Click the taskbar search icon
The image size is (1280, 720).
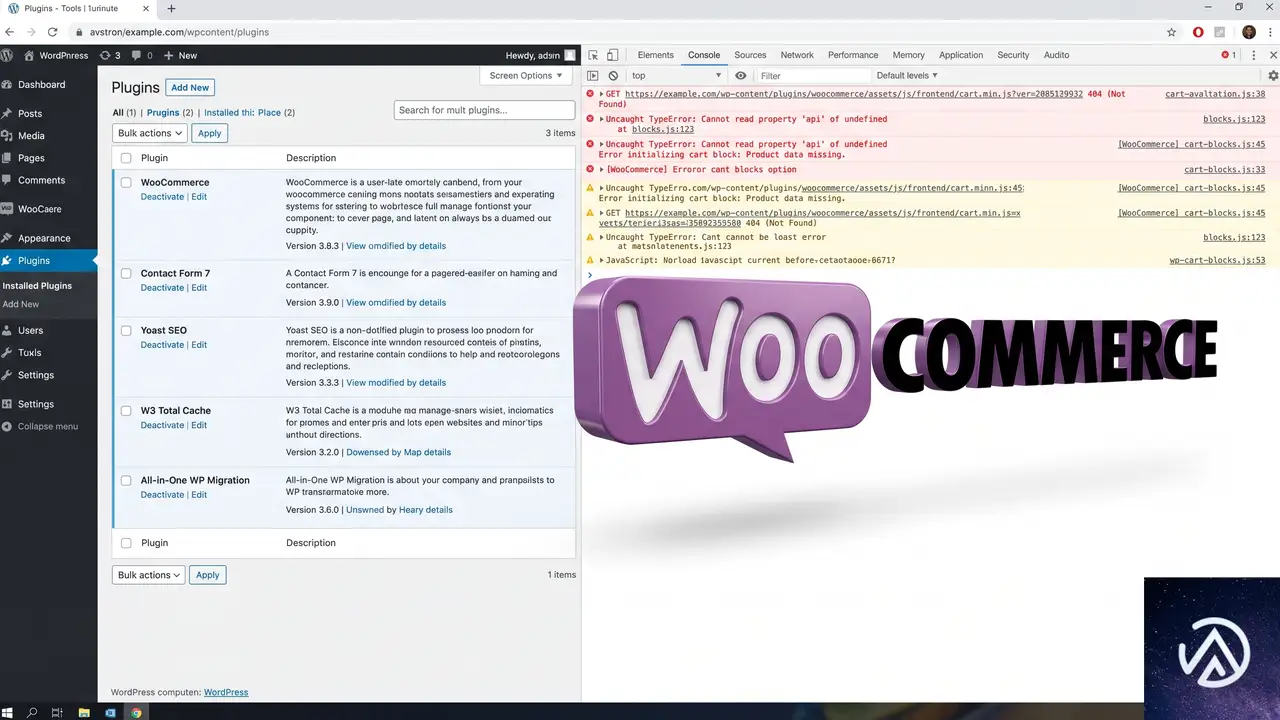[x=33, y=713]
